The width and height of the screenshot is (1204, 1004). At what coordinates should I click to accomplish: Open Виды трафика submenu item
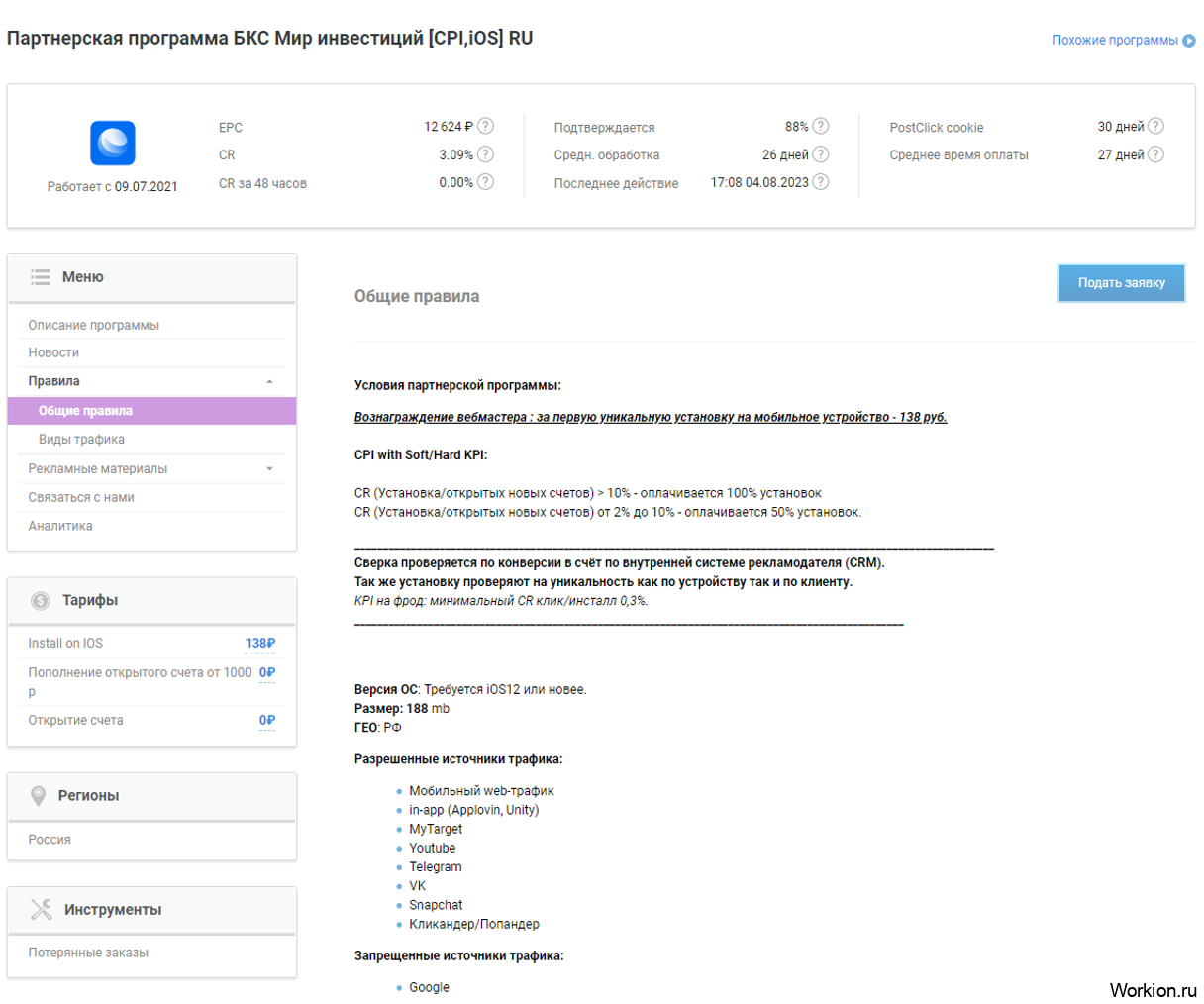(x=81, y=440)
